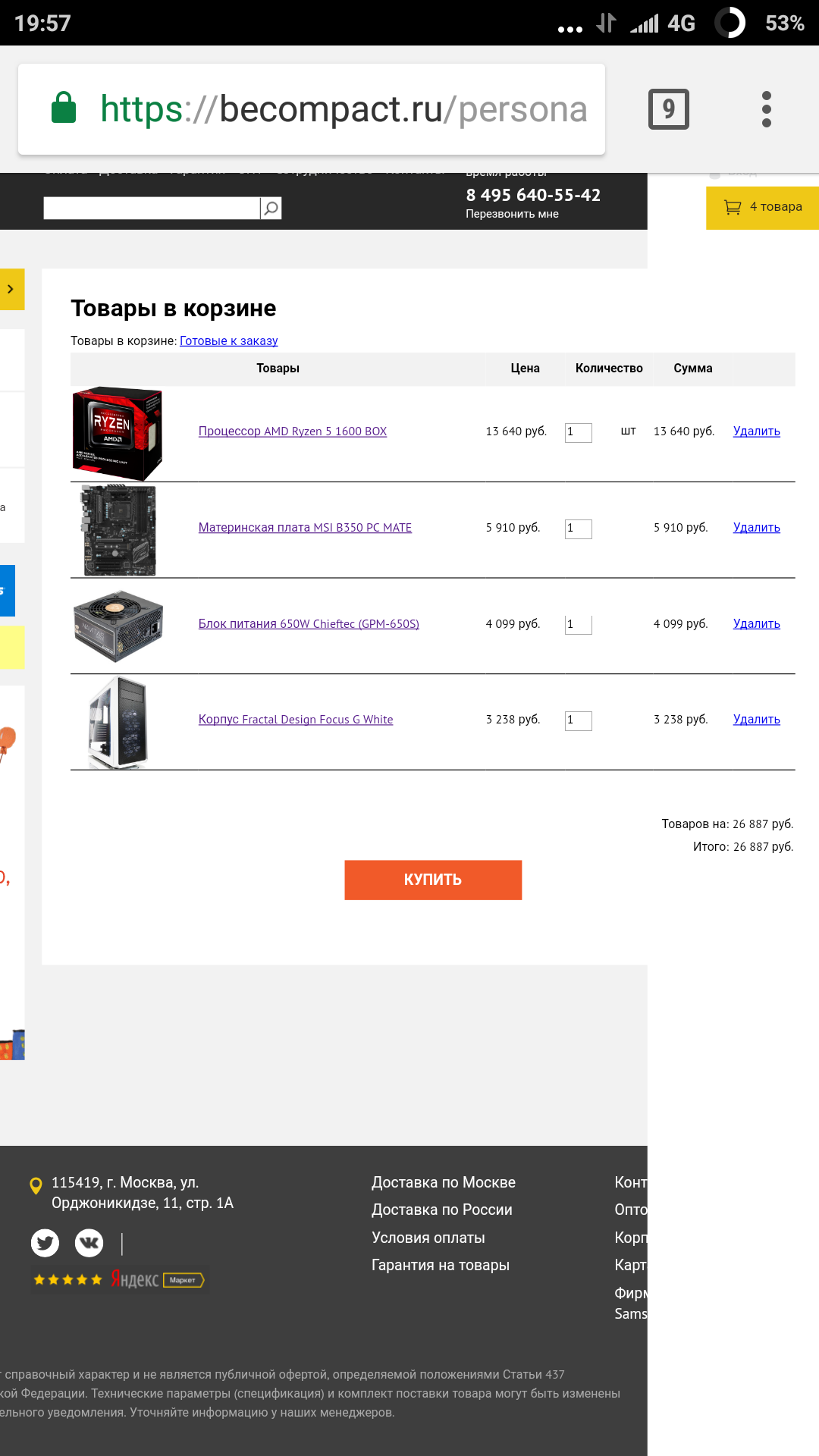Click the site search input field

coord(152,208)
